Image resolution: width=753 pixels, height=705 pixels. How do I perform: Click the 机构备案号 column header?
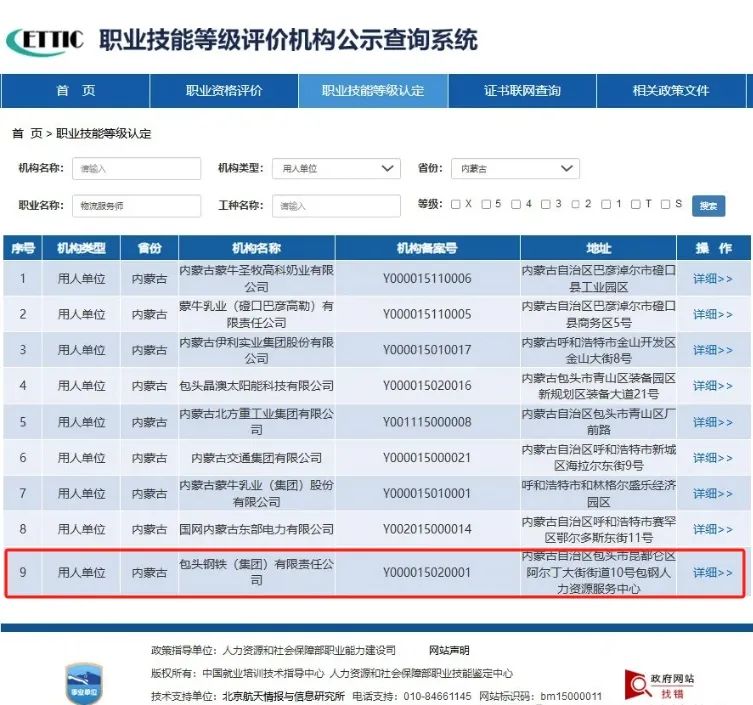(427, 248)
